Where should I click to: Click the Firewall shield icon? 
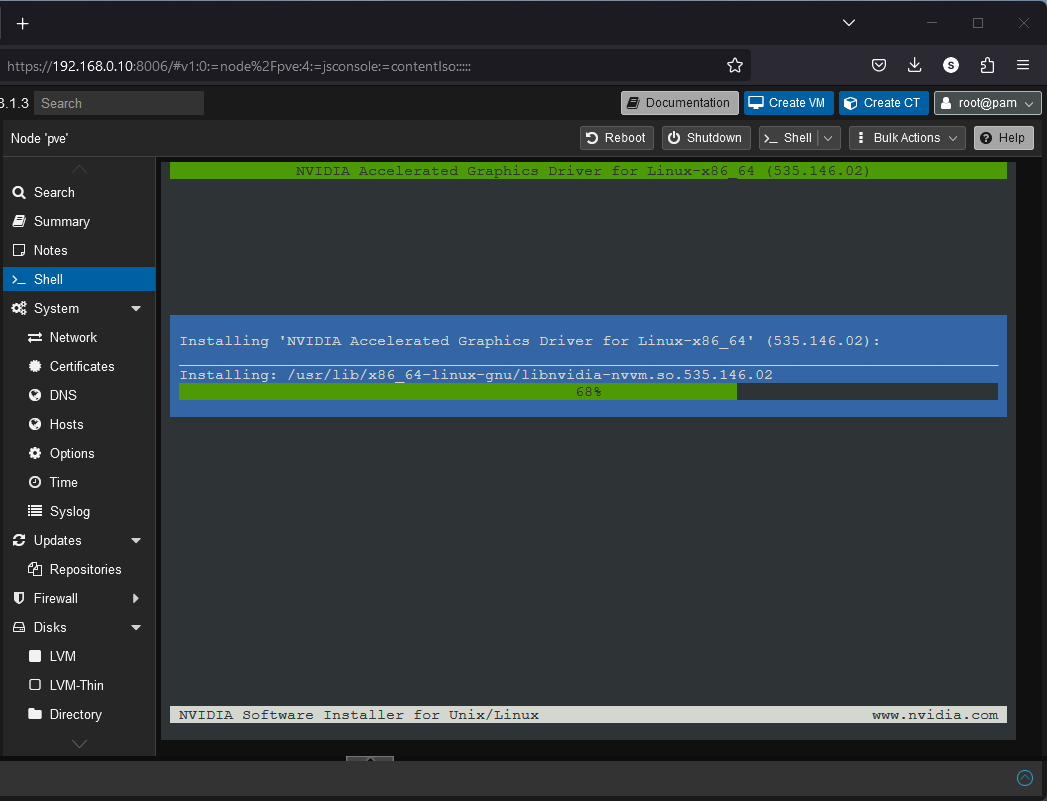(19, 599)
